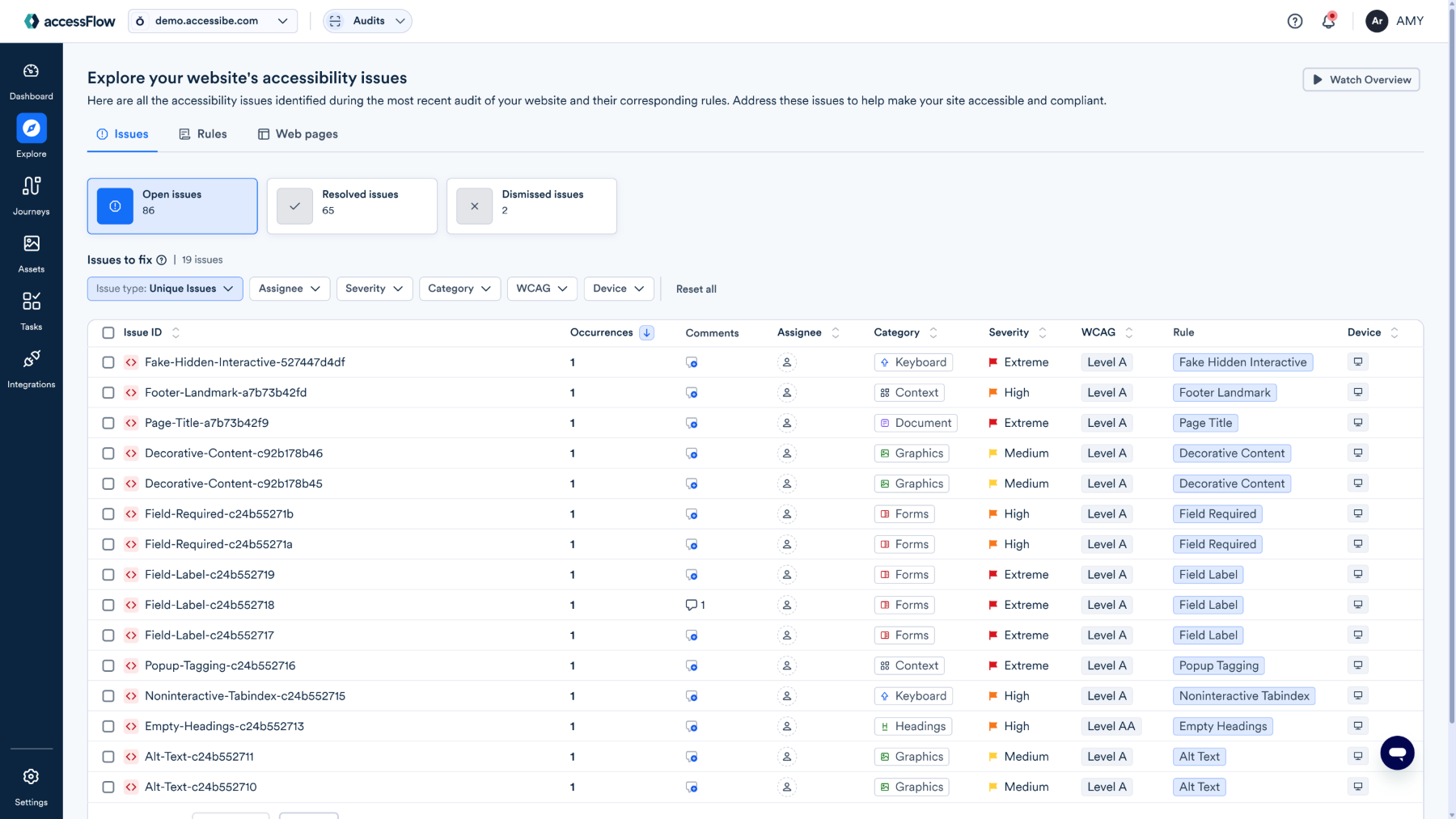Image resolution: width=1456 pixels, height=819 pixels.
Task: Switch to the Rules tab
Action: (203, 134)
